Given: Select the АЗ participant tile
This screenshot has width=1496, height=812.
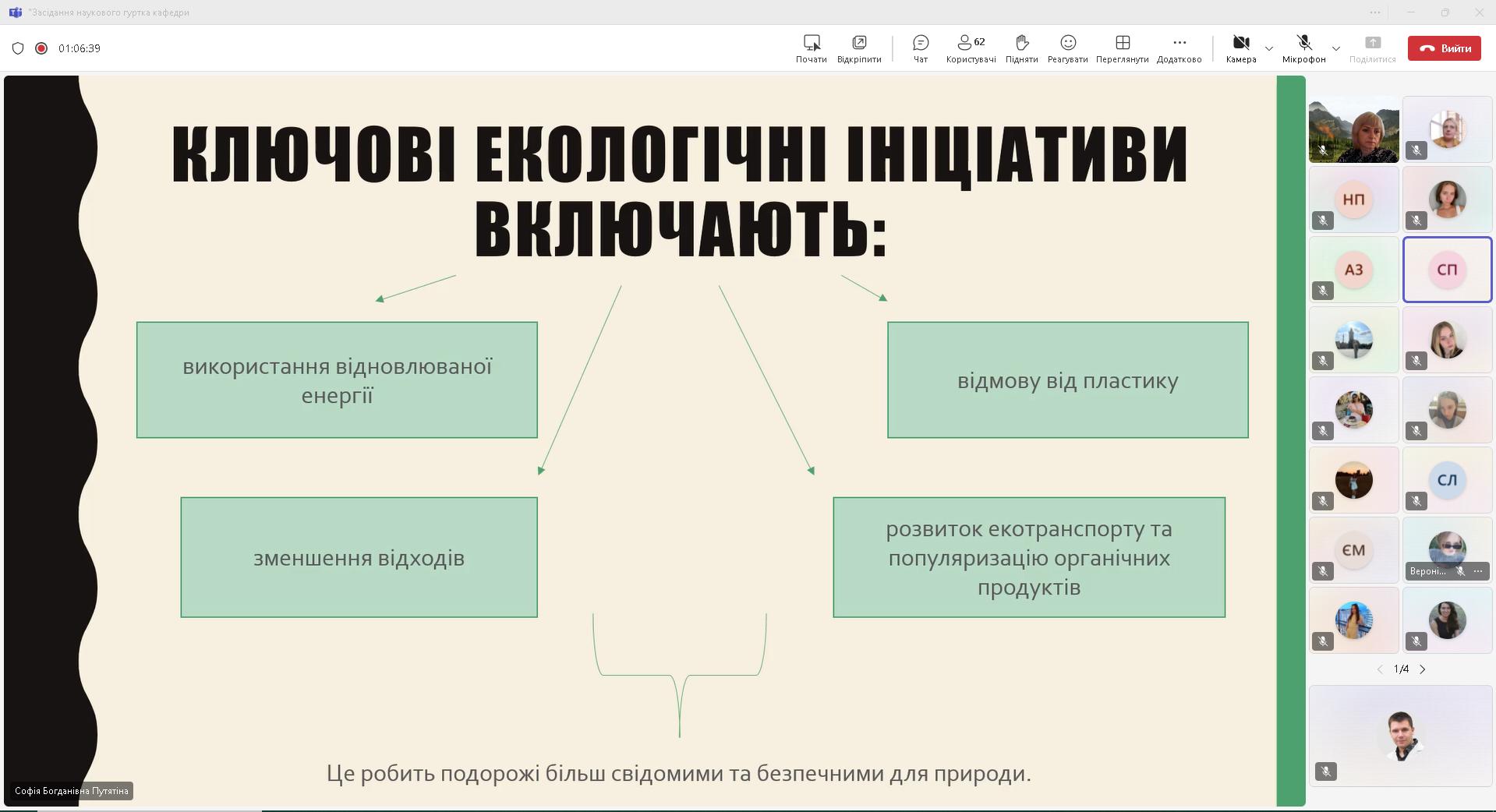Looking at the screenshot, I should pos(1354,270).
